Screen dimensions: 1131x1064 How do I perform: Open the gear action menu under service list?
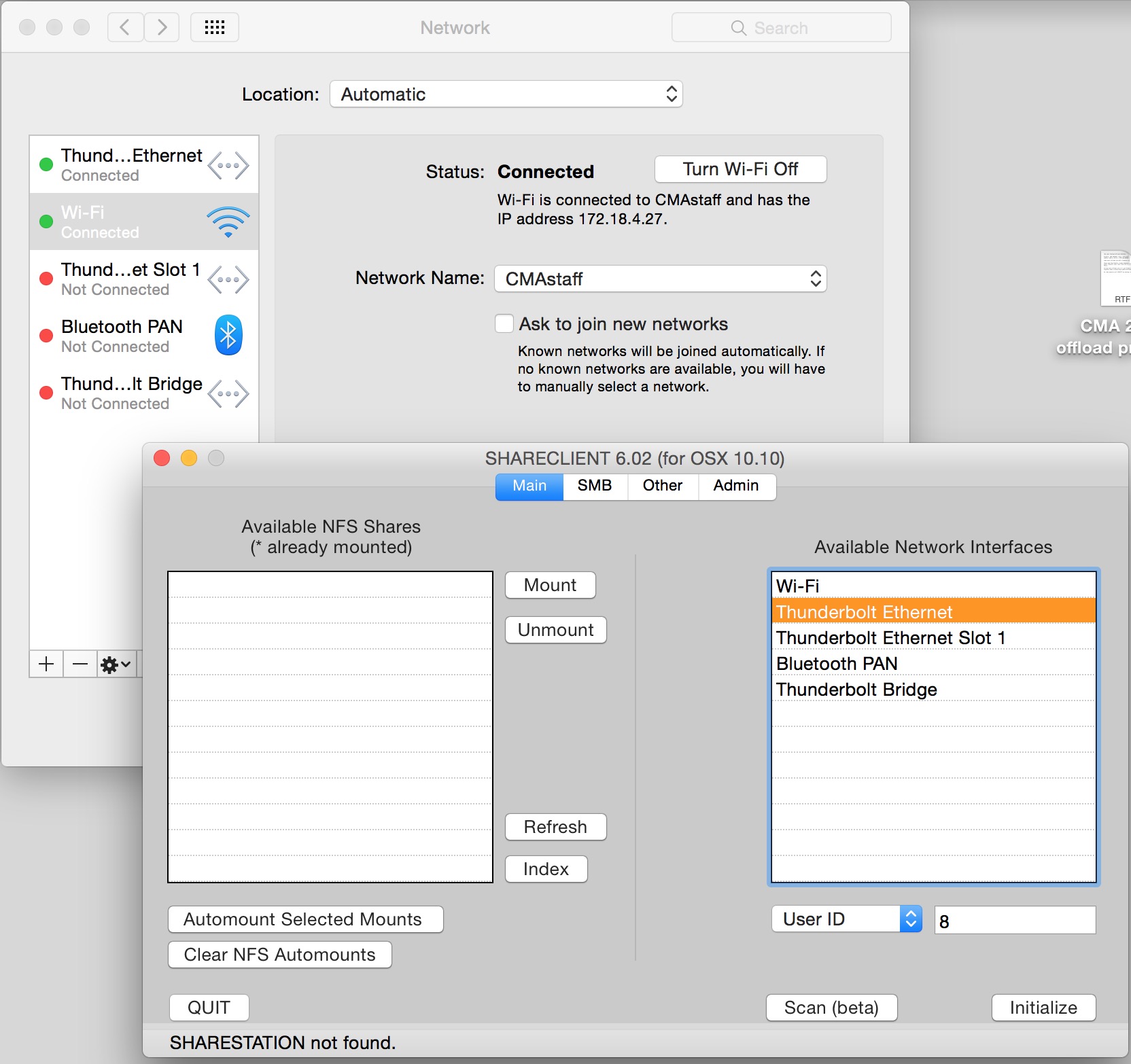[116, 664]
